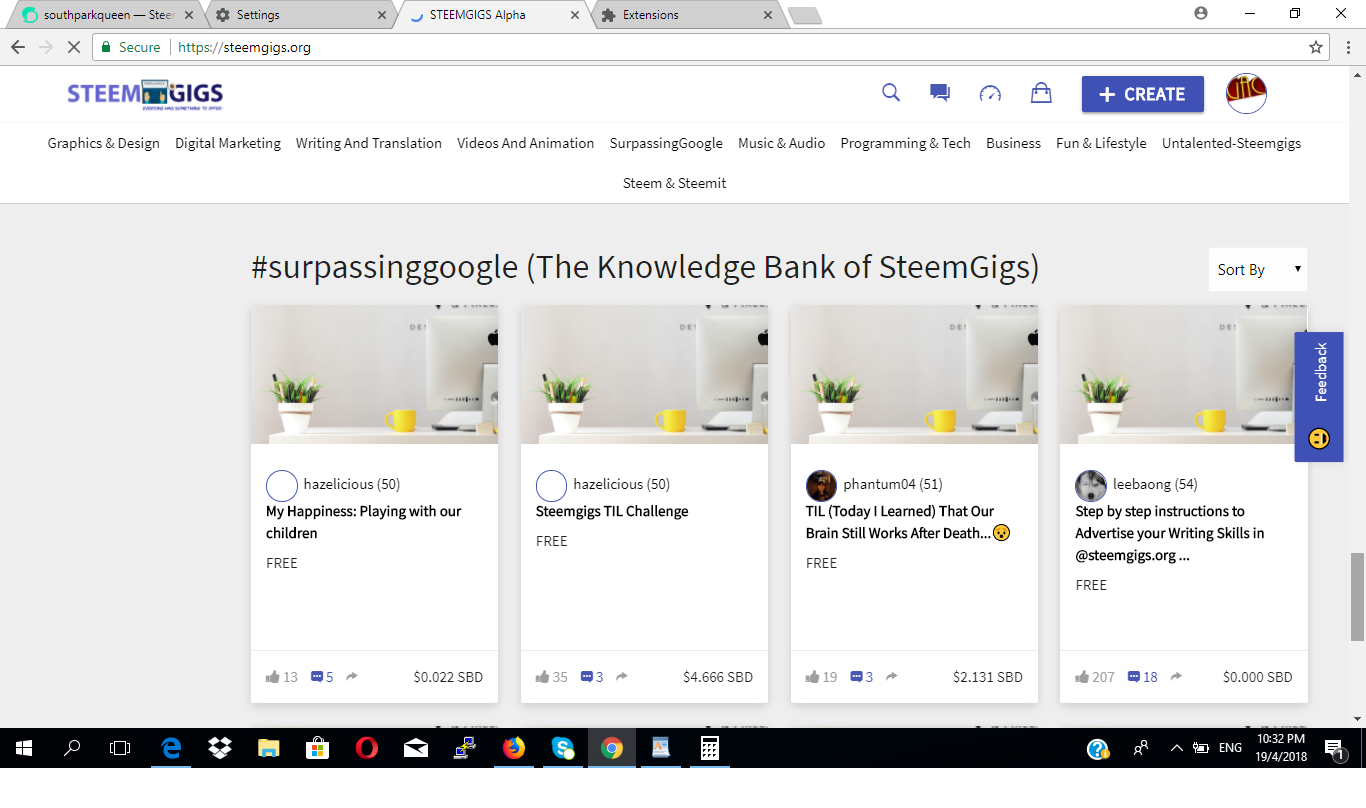The width and height of the screenshot is (1366, 808).
Task: Open the Feedback side tab
Action: point(1319,397)
